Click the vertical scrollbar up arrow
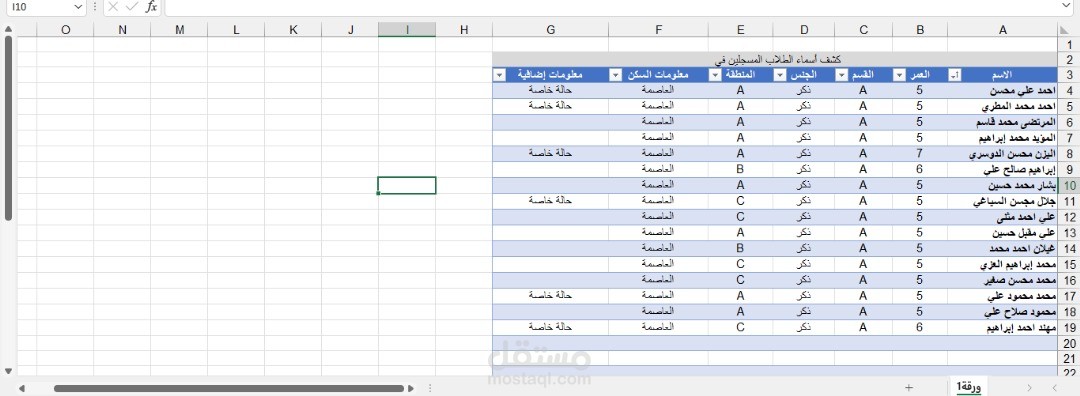This screenshot has height=396, width=1080. 8,29
